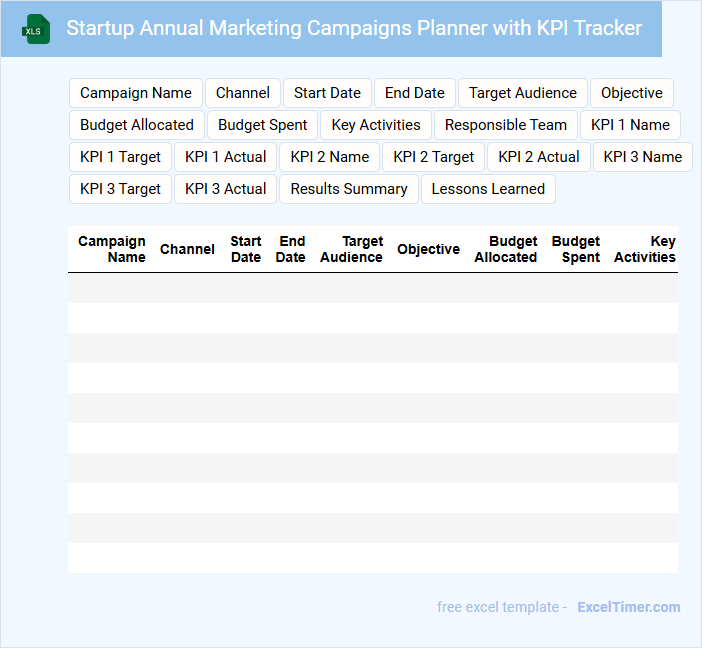Open the Results Summary tag
The height and width of the screenshot is (648, 702).
point(349,189)
